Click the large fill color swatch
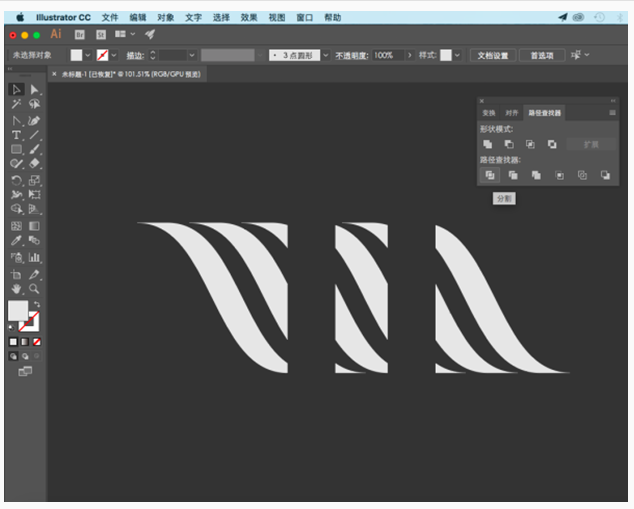The width and height of the screenshot is (634, 509). point(18,311)
